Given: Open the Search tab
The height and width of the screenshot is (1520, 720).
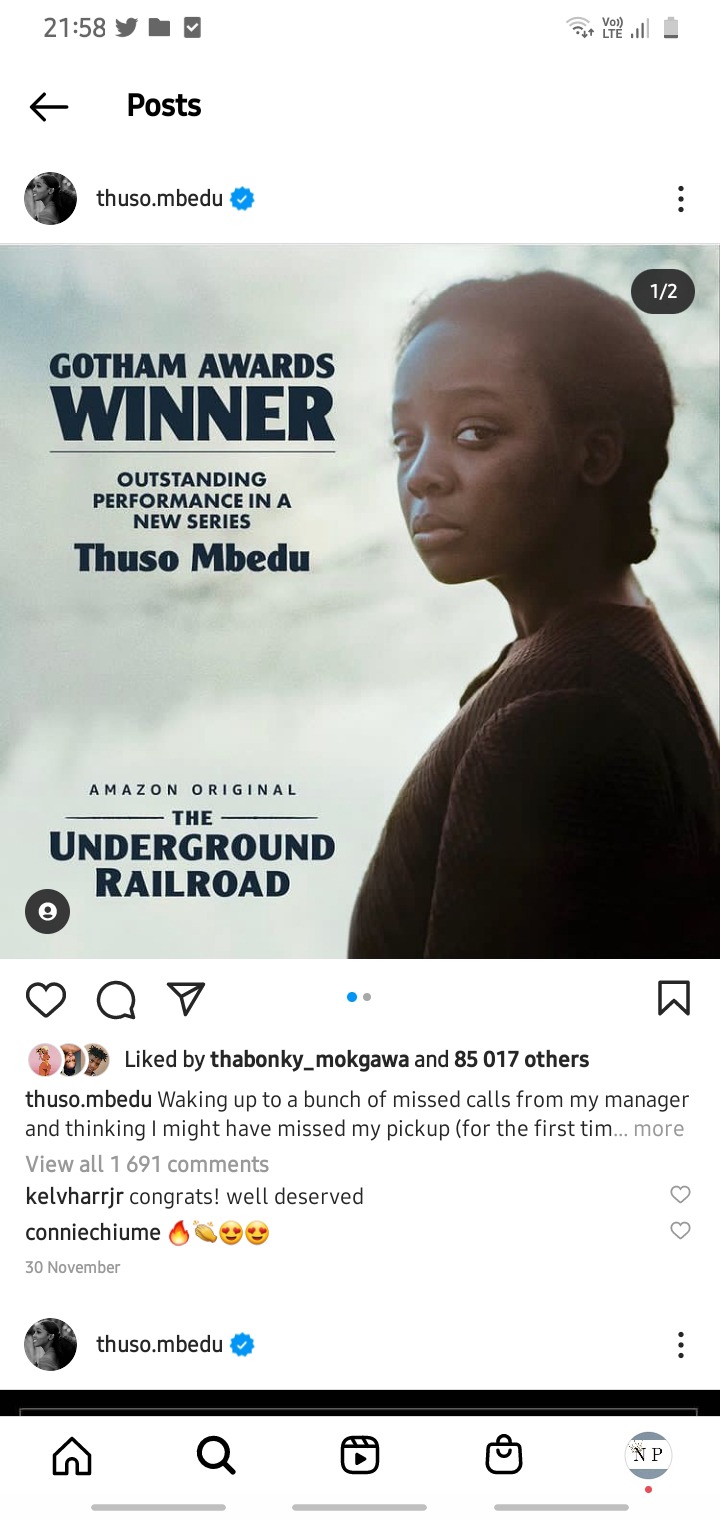Looking at the screenshot, I should click(x=216, y=1455).
